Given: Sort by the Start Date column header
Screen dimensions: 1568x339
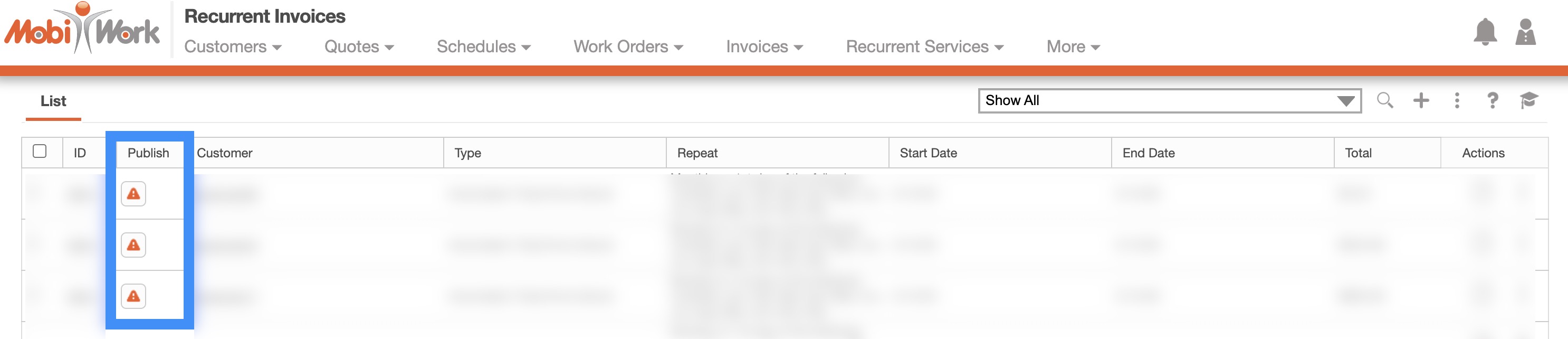Looking at the screenshot, I should point(928,153).
